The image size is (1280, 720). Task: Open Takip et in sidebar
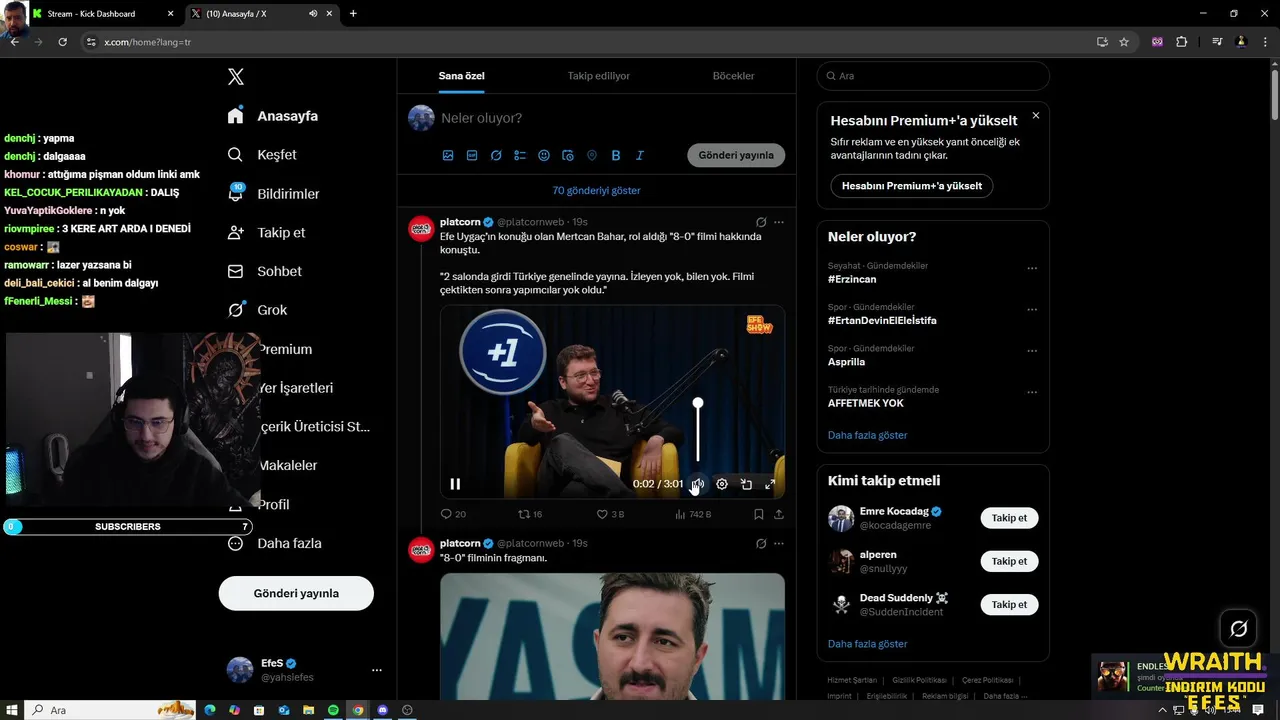(266, 232)
